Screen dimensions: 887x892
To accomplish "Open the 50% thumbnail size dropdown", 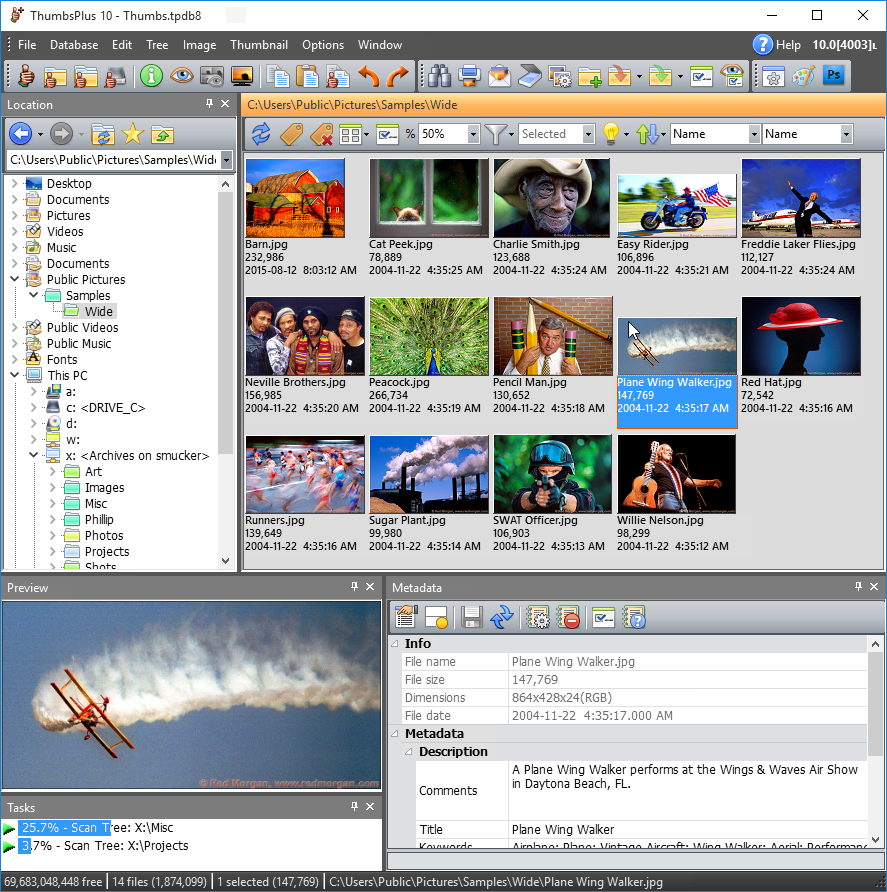I will pyautogui.click(x=472, y=134).
